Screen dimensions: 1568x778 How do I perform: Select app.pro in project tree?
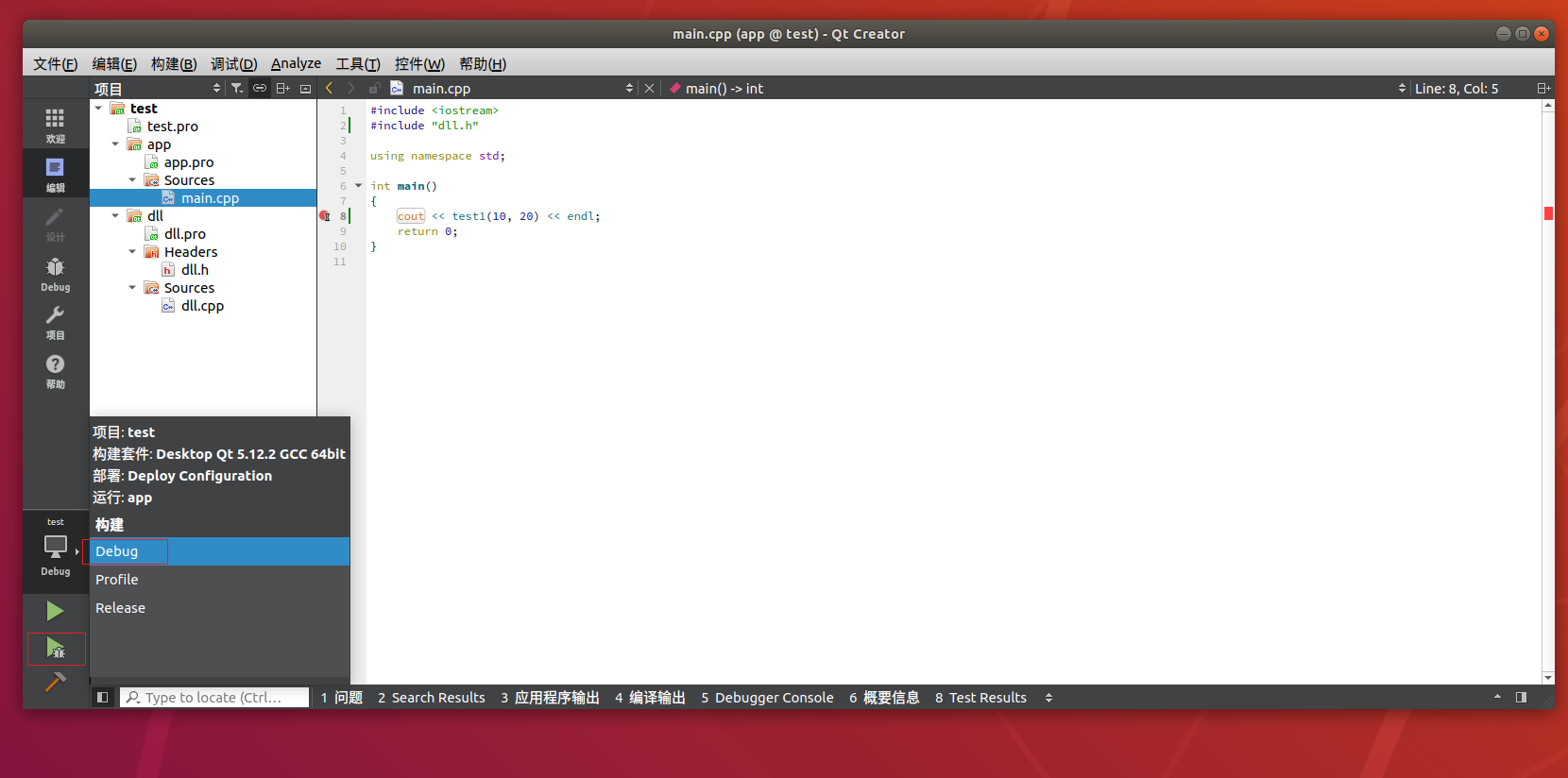click(x=189, y=162)
